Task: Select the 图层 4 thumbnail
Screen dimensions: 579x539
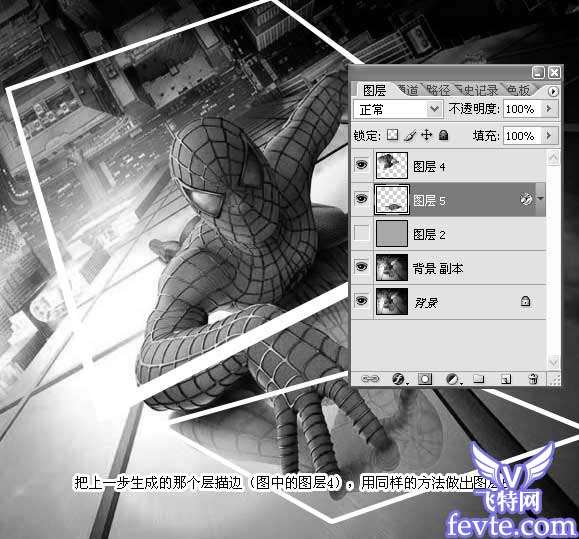Action: pyautogui.click(x=392, y=165)
